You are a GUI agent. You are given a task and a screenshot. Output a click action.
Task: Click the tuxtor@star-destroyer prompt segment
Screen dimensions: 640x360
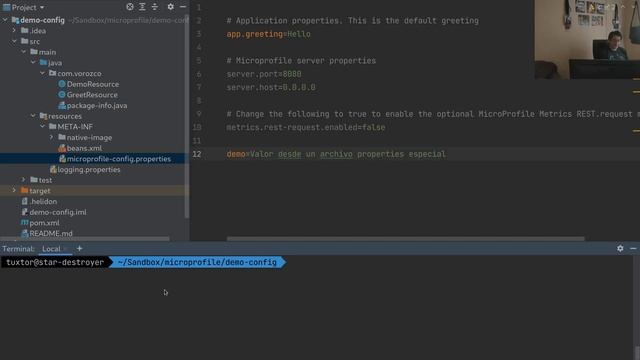click(55, 262)
